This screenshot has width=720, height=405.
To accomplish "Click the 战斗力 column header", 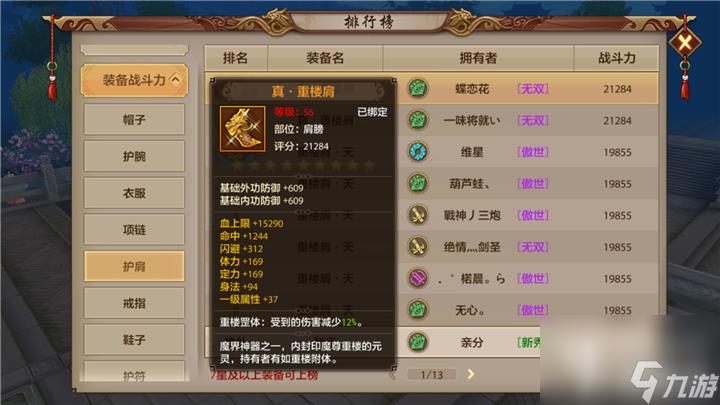I will click(617, 58).
